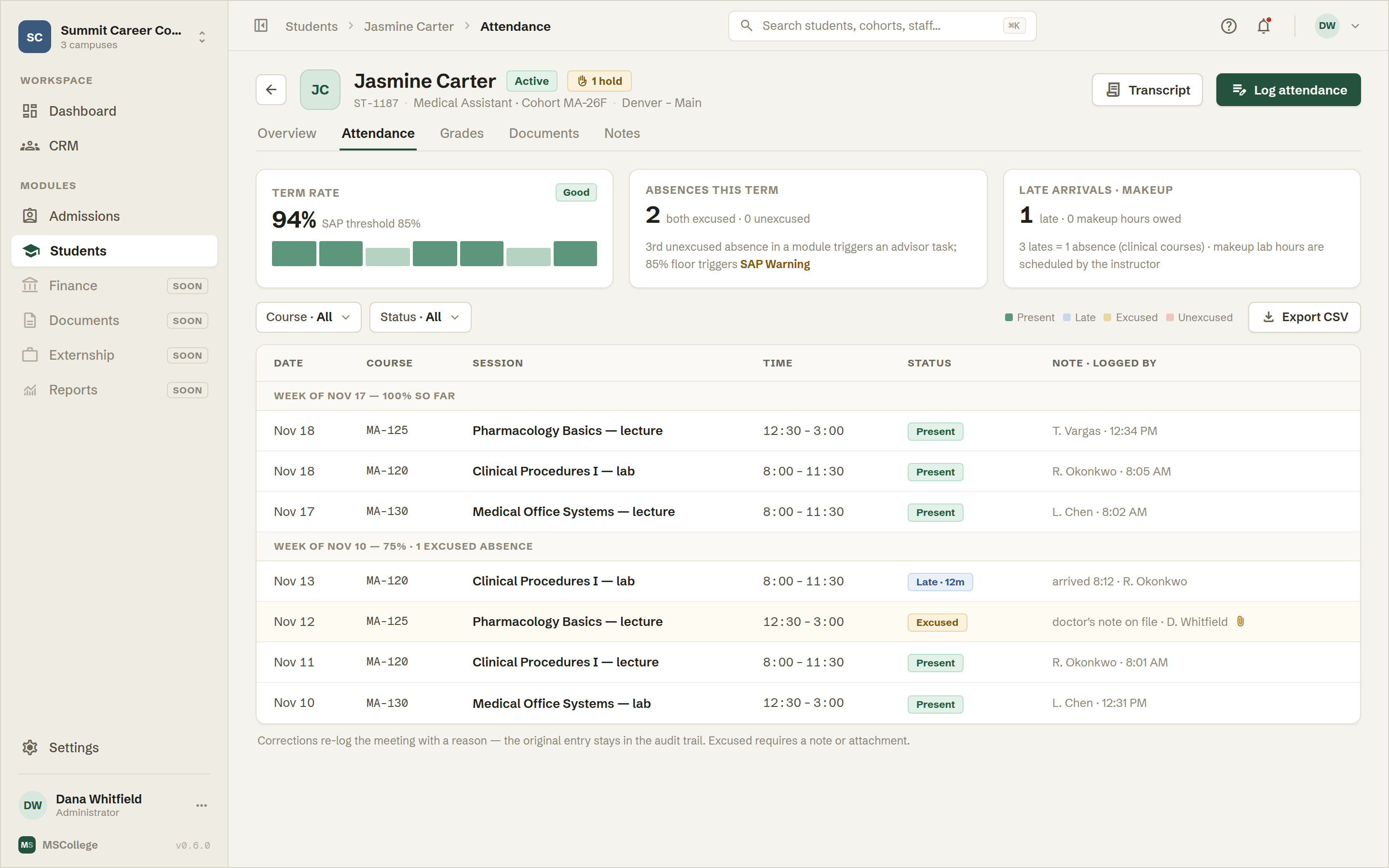The width and height of the screenshot is (1389, 868).
Task: Click the Late 12m status badge
Action: (940, 582)
